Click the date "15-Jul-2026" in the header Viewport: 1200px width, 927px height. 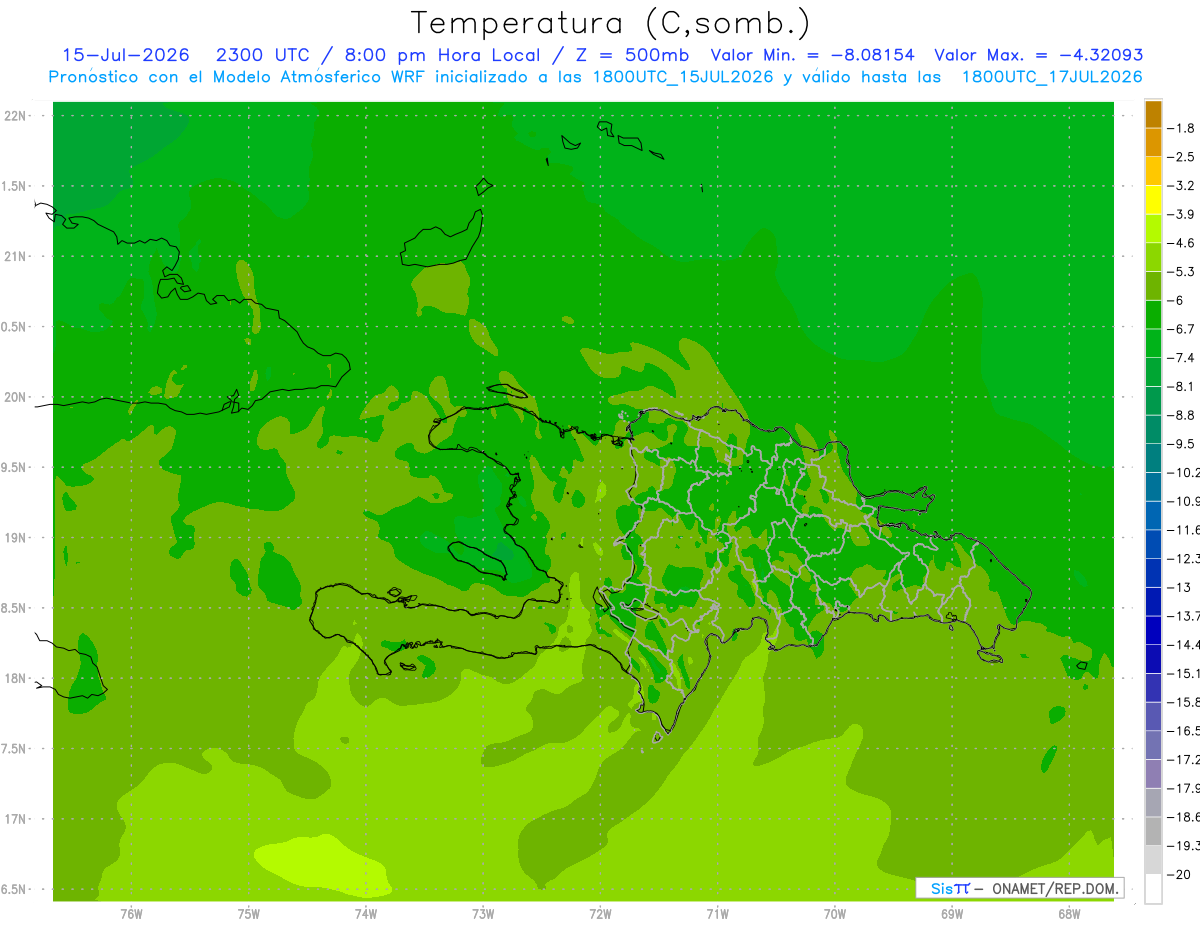pyautogui.click(x=126, y=56)
